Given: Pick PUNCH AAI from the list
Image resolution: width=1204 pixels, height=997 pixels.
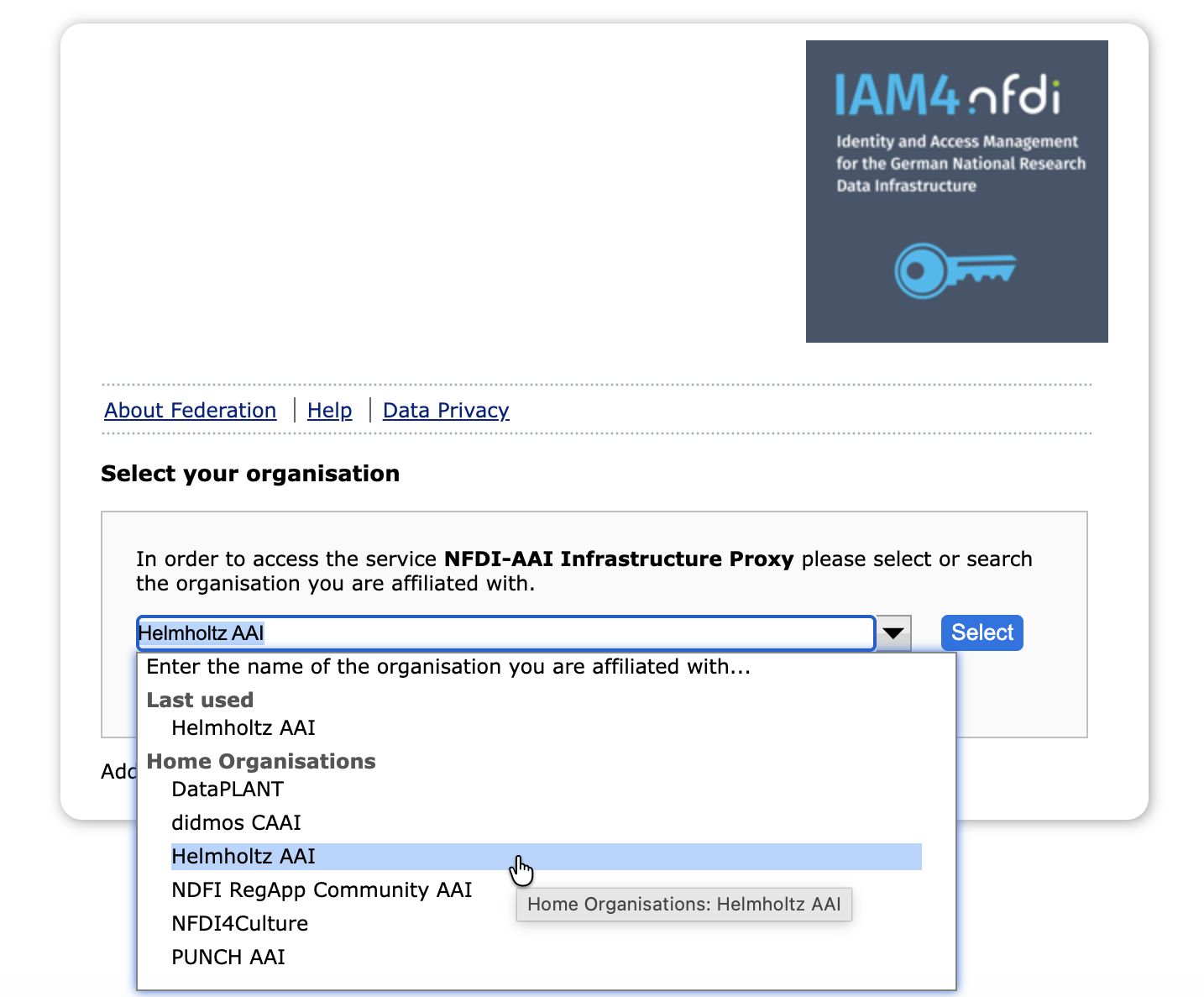Looking at the screenshot, I should [228, 957].
